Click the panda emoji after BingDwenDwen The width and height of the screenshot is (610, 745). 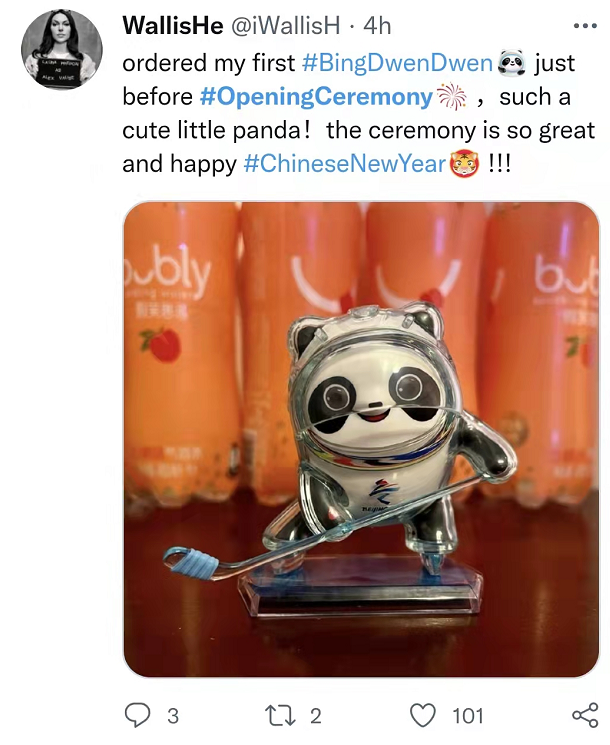pyautogui.click(x=511, y=63)
